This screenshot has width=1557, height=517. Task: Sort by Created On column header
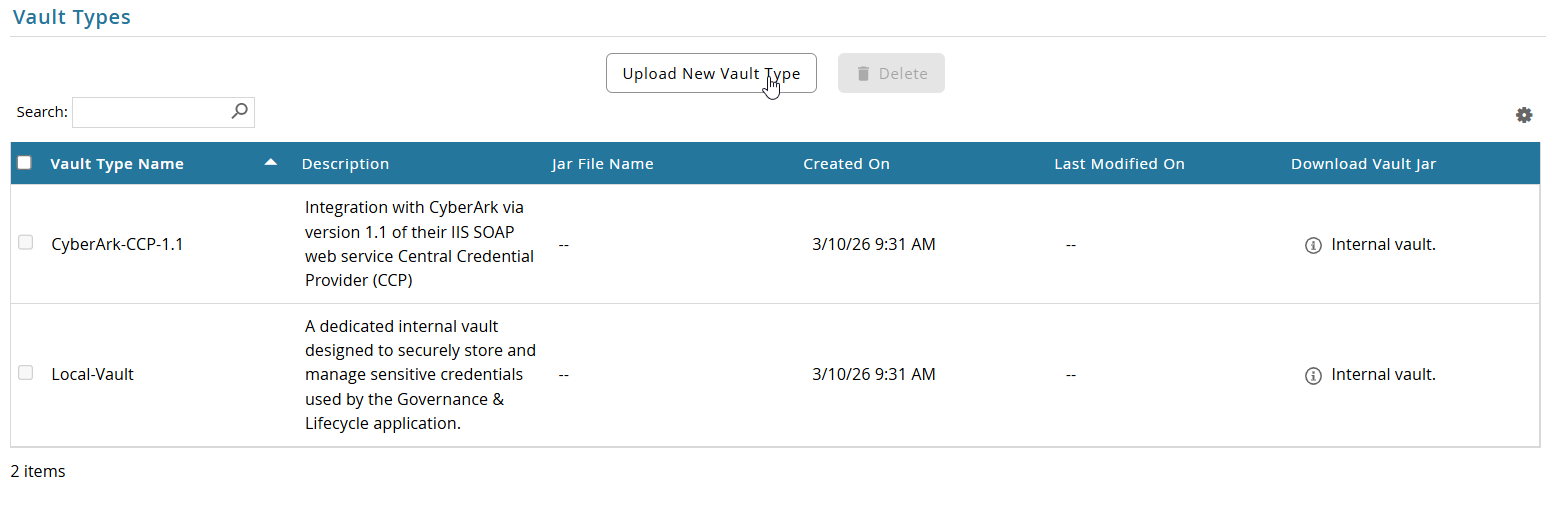point(846,164)
